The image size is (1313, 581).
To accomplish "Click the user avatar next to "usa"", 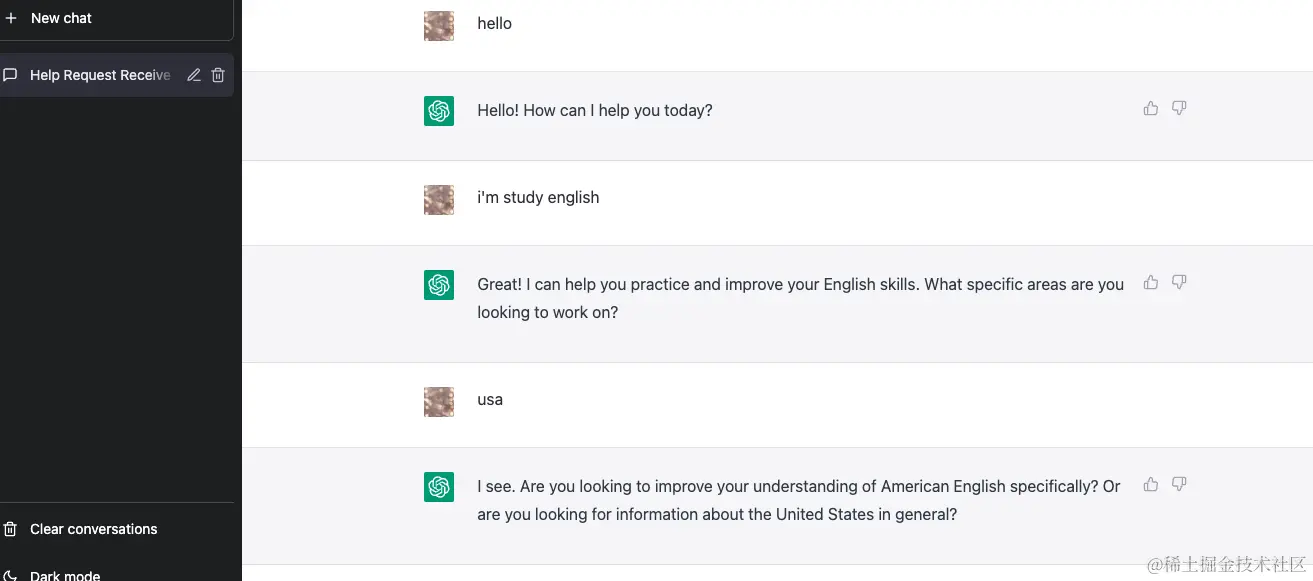I will coord(439,402).
